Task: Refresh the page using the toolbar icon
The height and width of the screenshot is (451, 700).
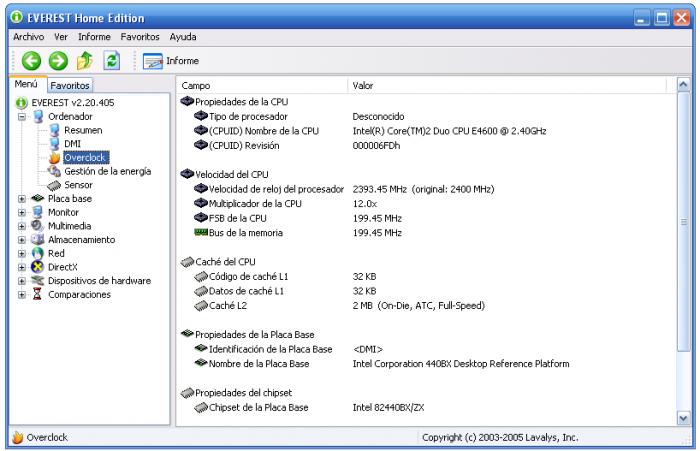Action: [112, 60]
